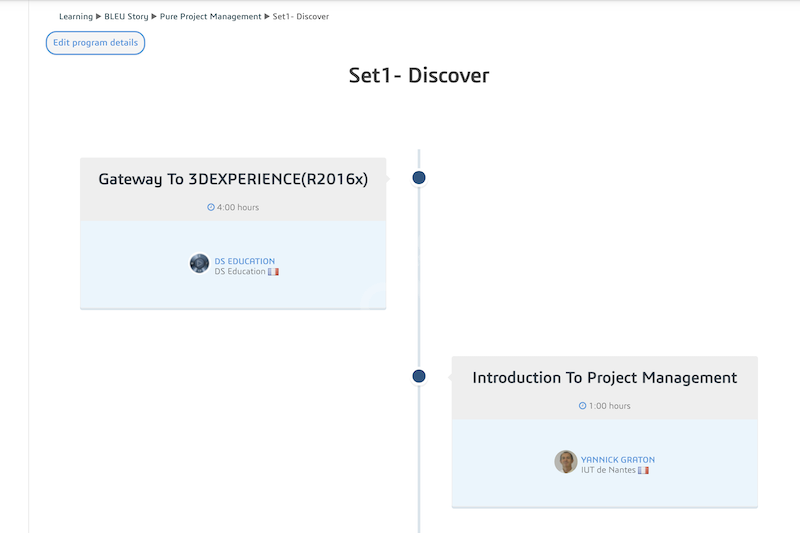Open Pure Project Management breadcrumb
The height and width of the screenshot is (533, 800).
click(210, 16)
